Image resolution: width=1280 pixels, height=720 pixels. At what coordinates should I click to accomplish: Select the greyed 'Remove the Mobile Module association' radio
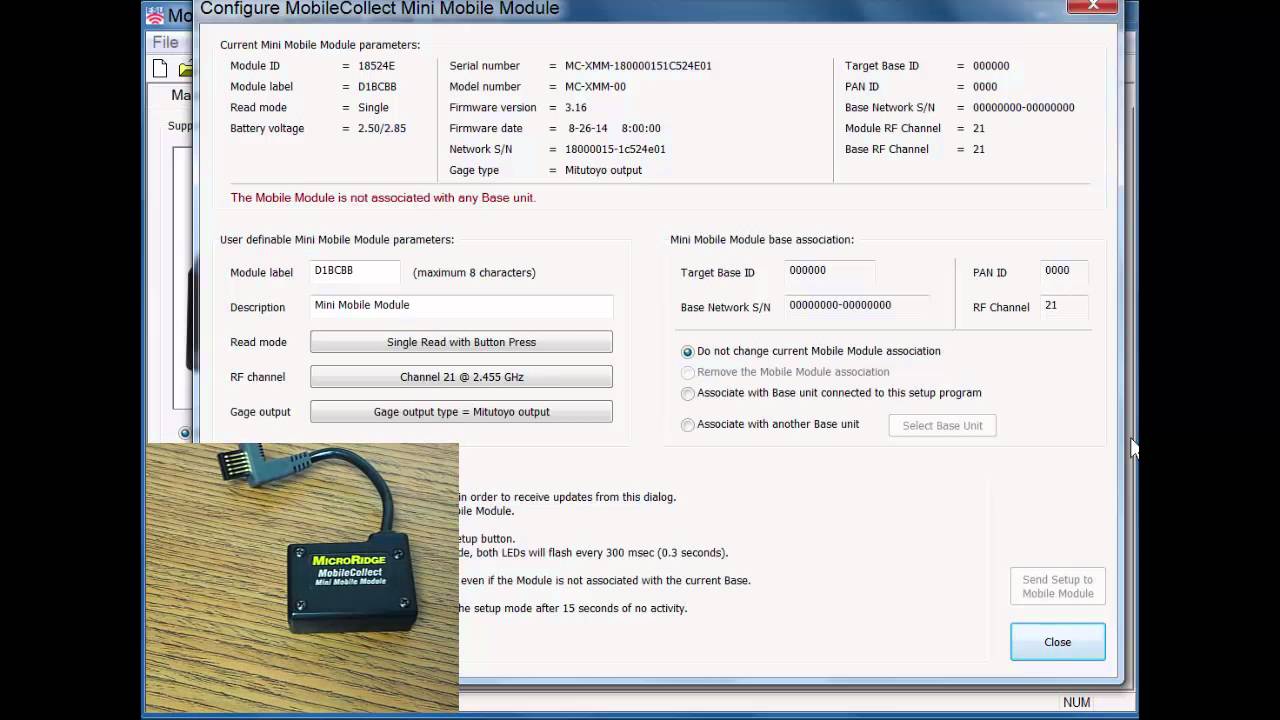687,372
